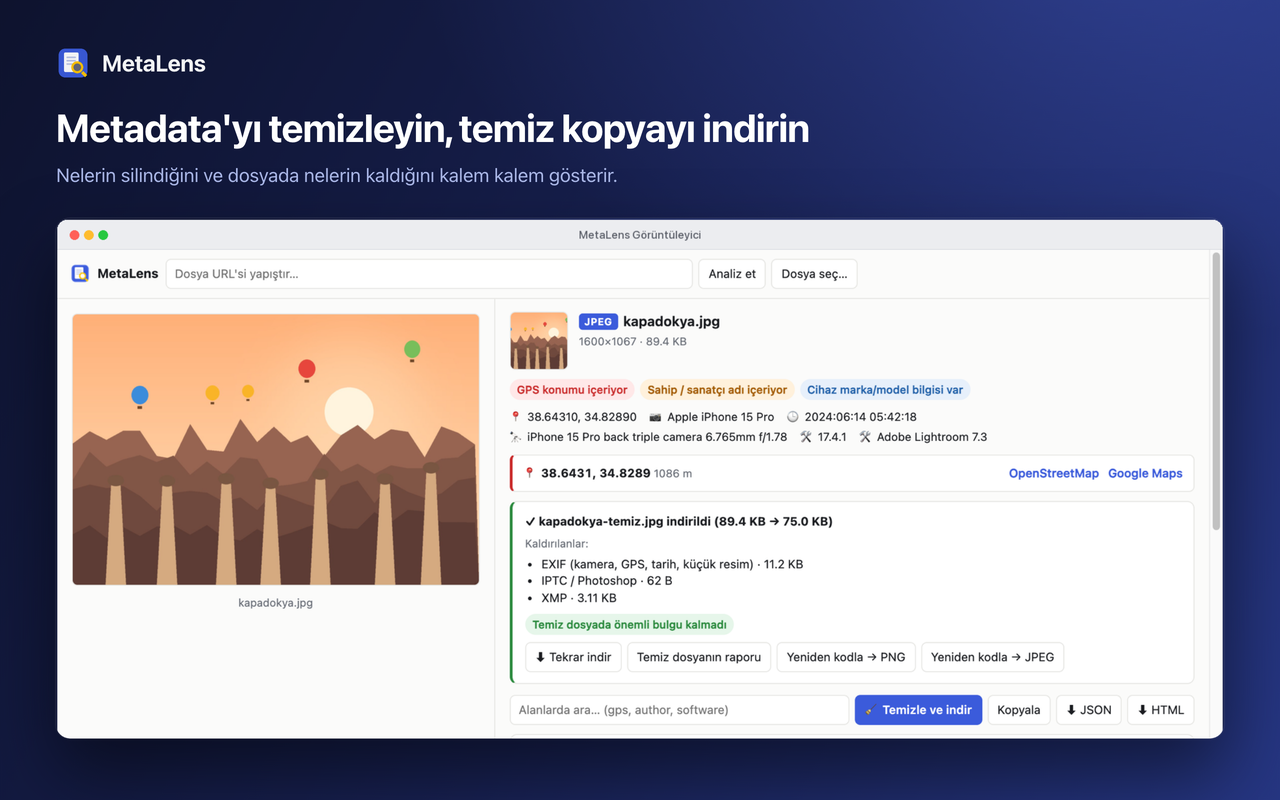Click the camera icon beside Apple iPhone 15 Pro

[x=655, y=417]
